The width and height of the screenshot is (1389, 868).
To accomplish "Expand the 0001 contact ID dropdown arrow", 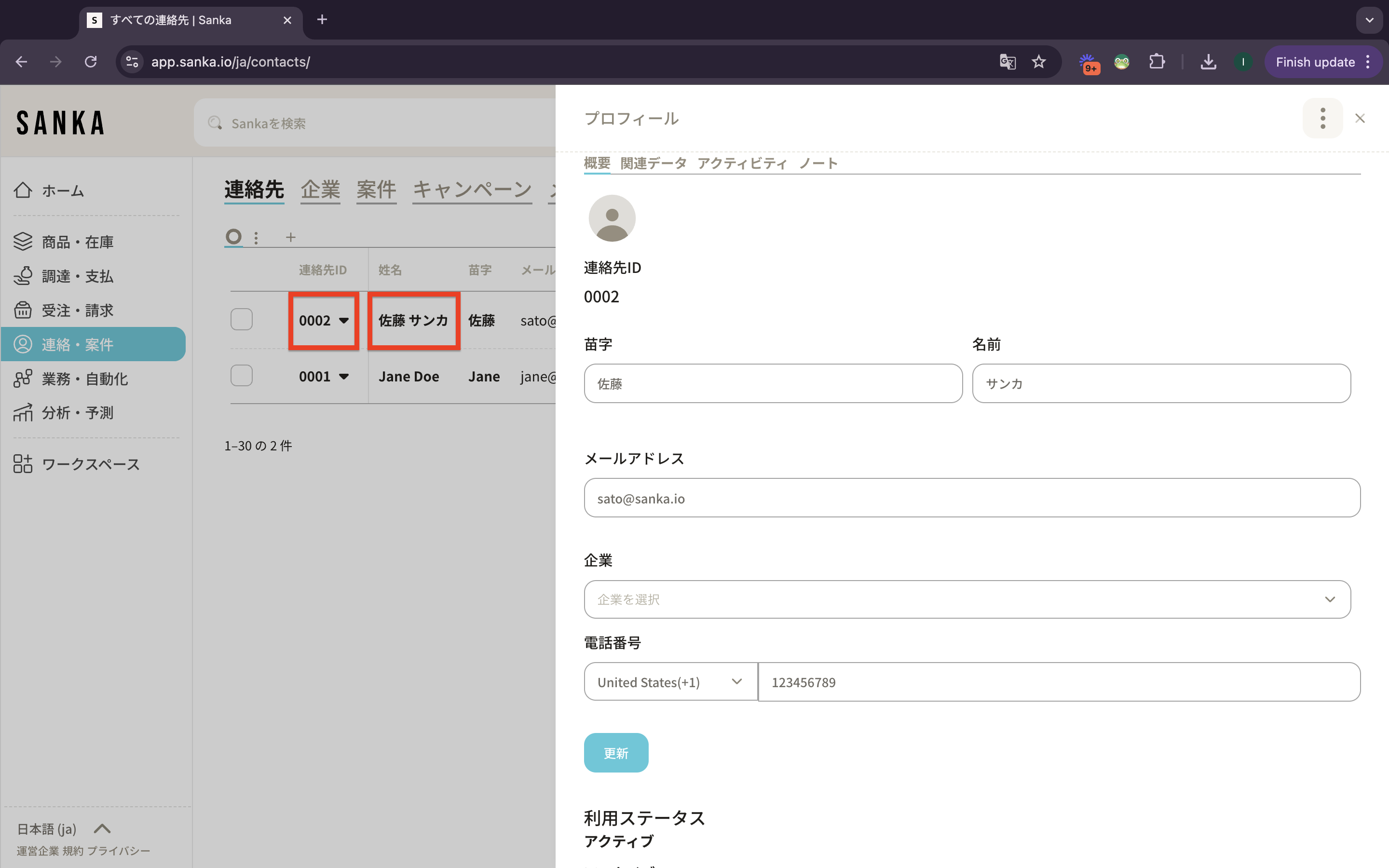I will click(x=344, y=377).
